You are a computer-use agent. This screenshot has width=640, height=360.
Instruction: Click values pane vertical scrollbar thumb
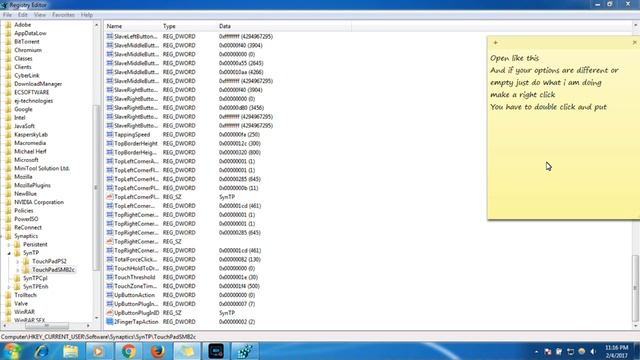(x=636, y=288)
